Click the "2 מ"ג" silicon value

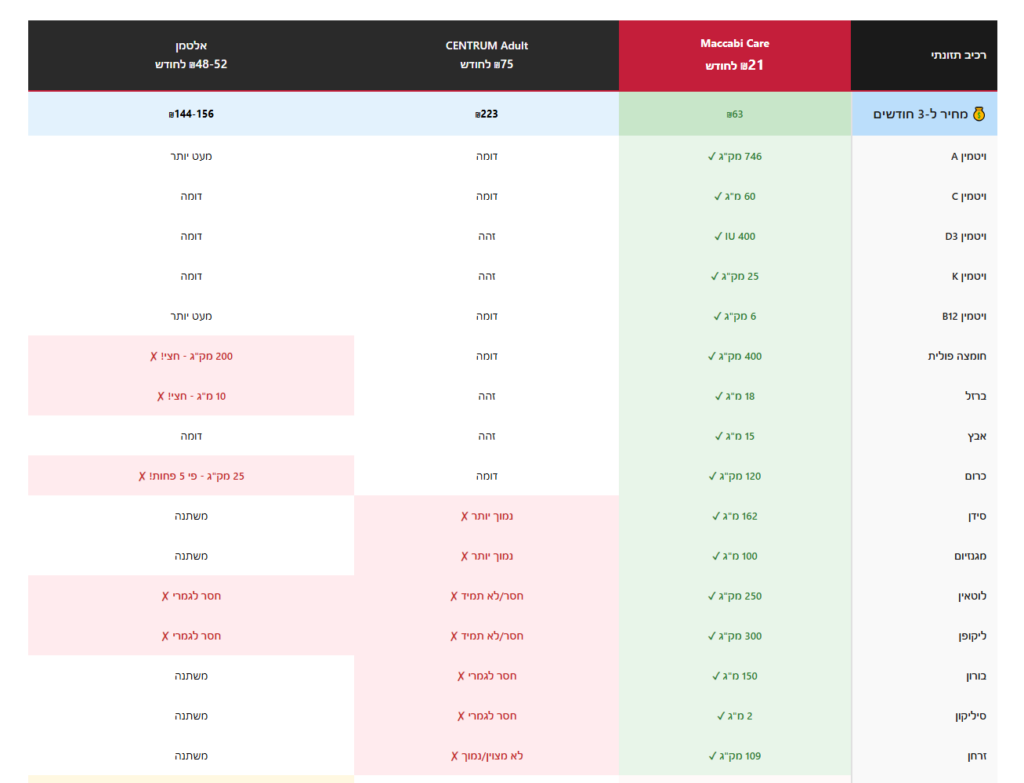pos(735,716)
